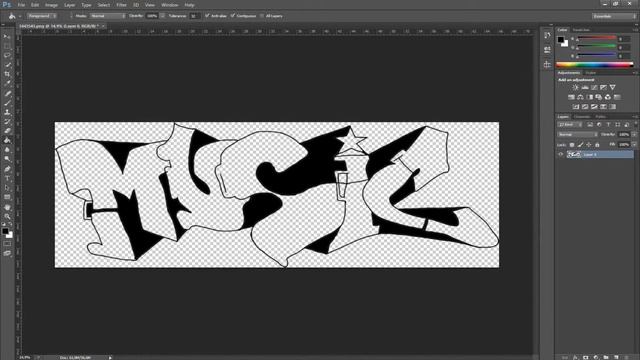This screenshot has height=360, width=640.
Task: Select the Horizontal Type tool
Action: pos(7,178)
